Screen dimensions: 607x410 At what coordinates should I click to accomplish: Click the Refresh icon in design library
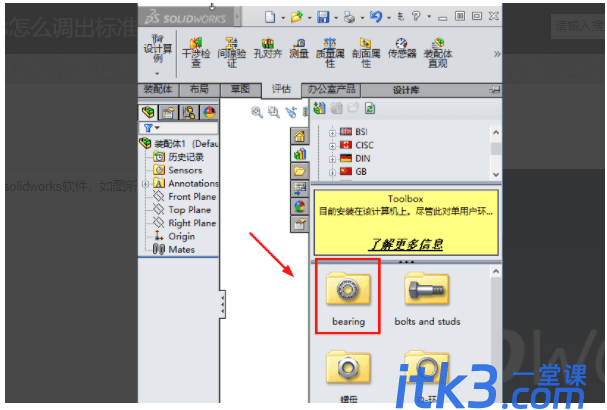pyautogui.click(x=370, y=108)
